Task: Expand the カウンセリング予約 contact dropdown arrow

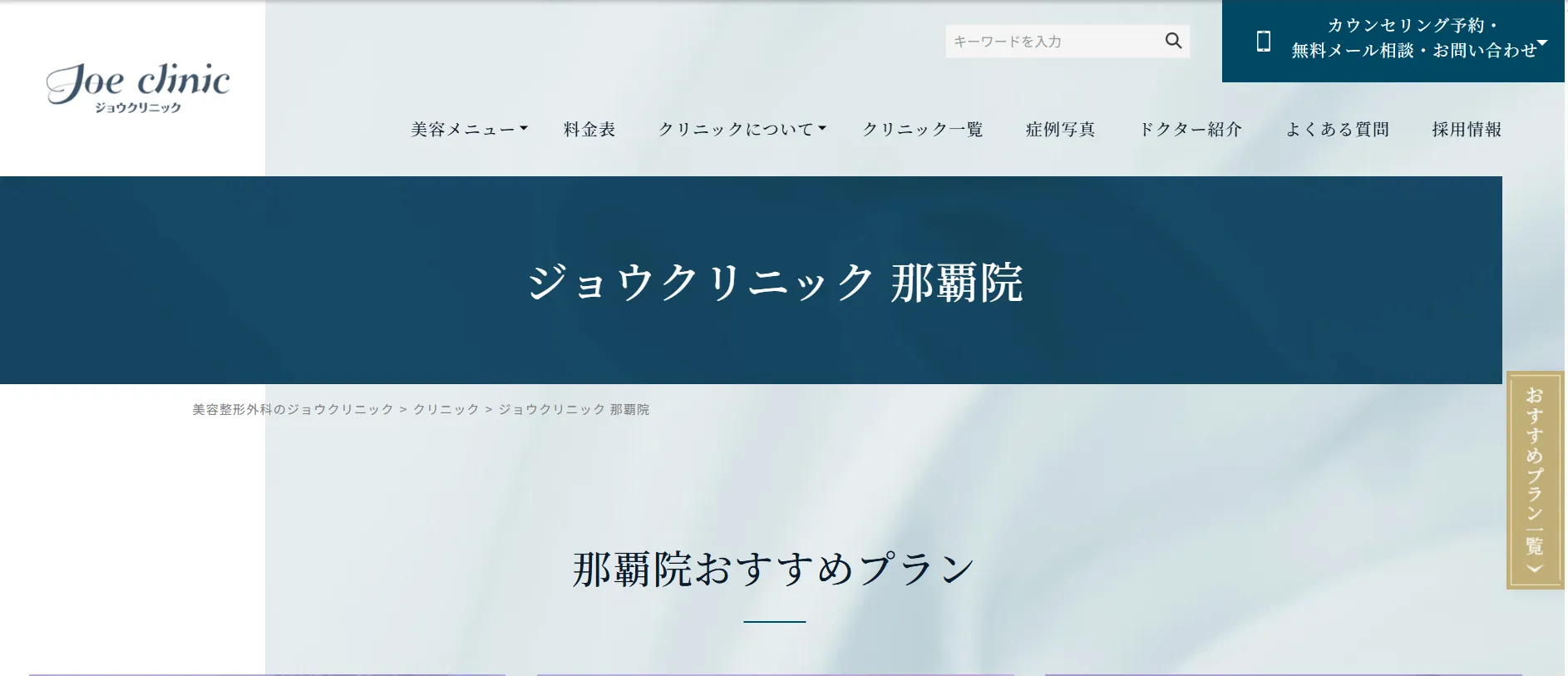Action: 1542,42
